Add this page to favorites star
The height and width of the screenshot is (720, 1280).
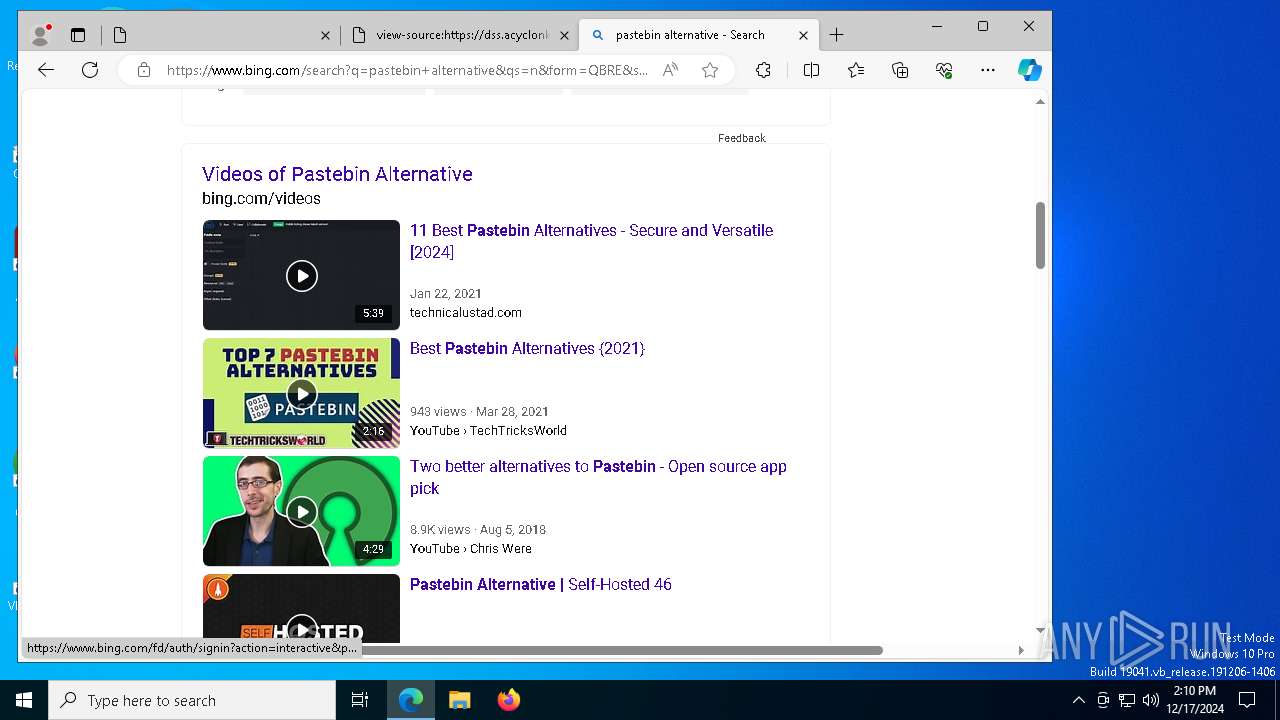tap(710, 70)
